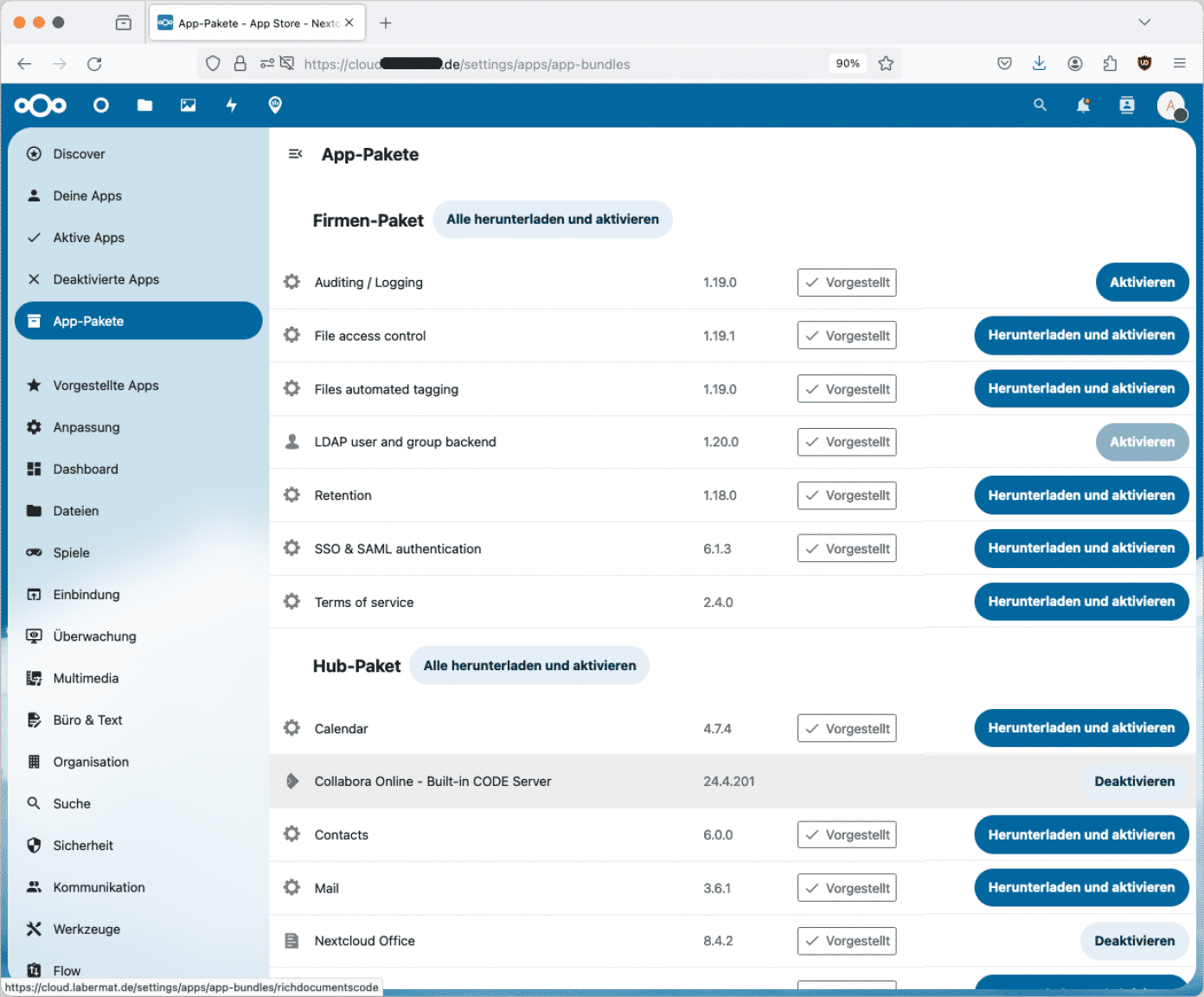
Task: Download and activate the whole Firmen-Paket
Action: 553,219
